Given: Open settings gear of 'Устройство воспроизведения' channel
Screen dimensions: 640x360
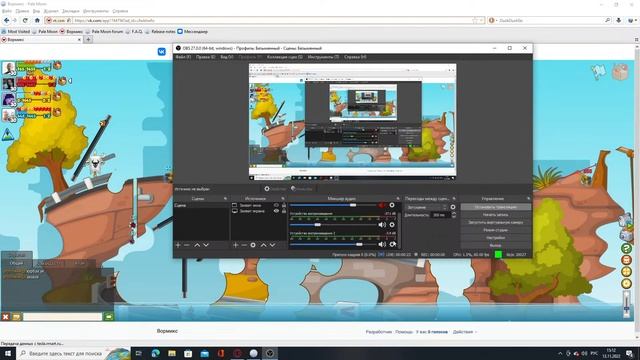Looking at the screenshot, I should (392, 224).
